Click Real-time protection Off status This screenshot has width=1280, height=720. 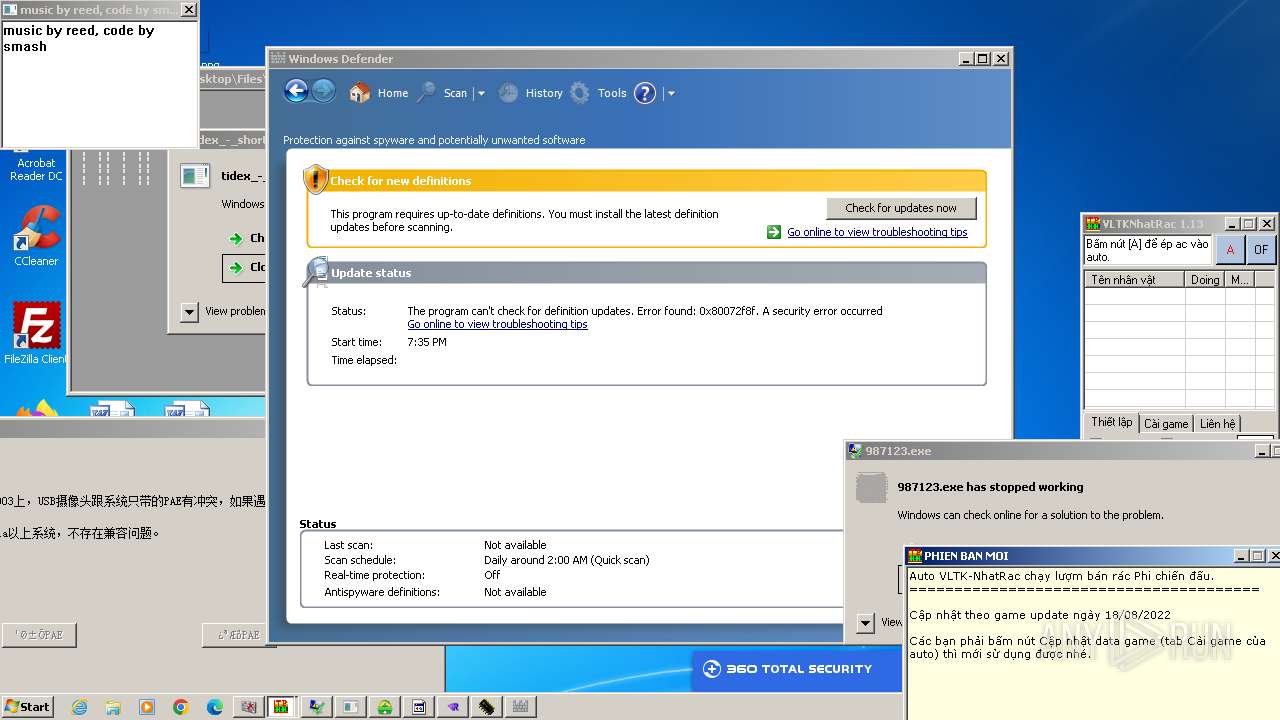point(492,575)
